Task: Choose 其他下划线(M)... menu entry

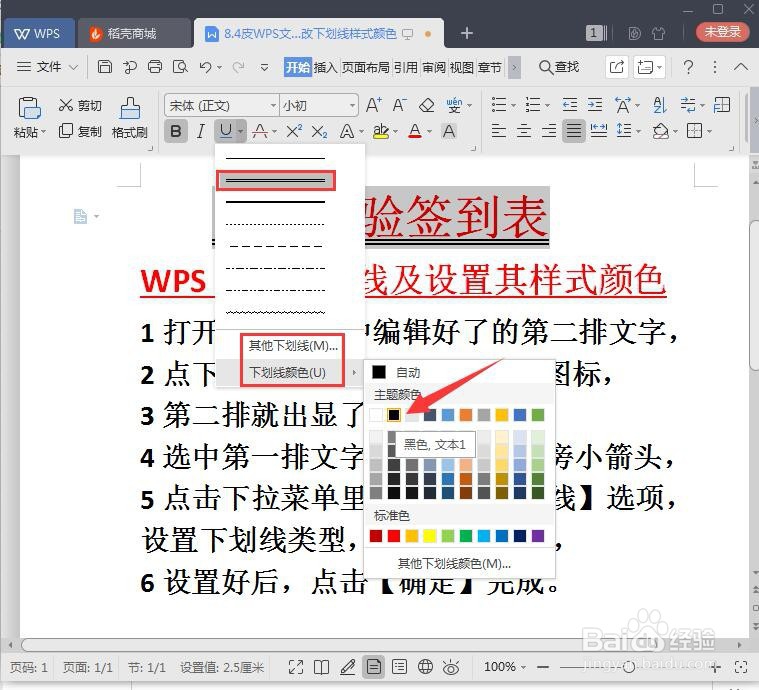Action: click(293, 346)
